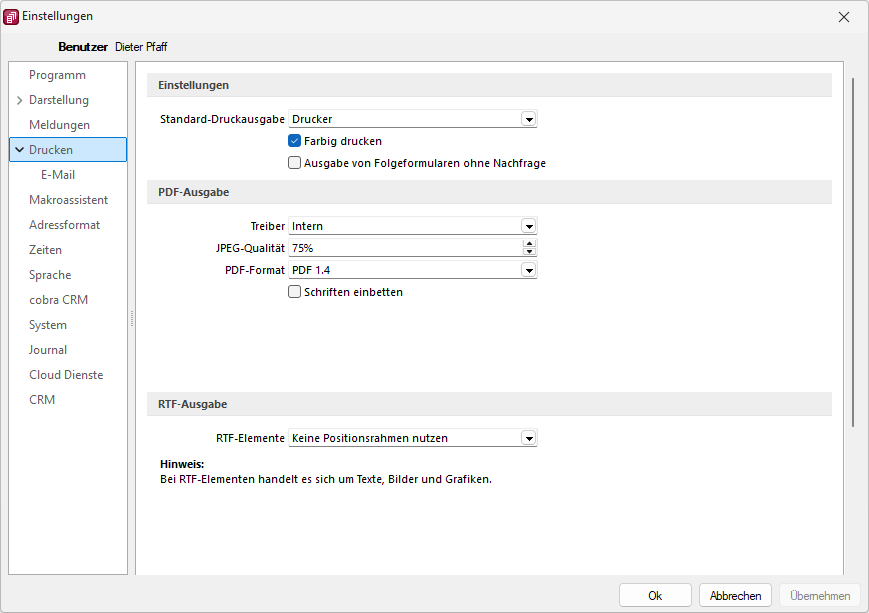
Task: Decrease JPEG-Qualität with the down spinner arrow
Action: pyautogui.click(x=529, y=252)
